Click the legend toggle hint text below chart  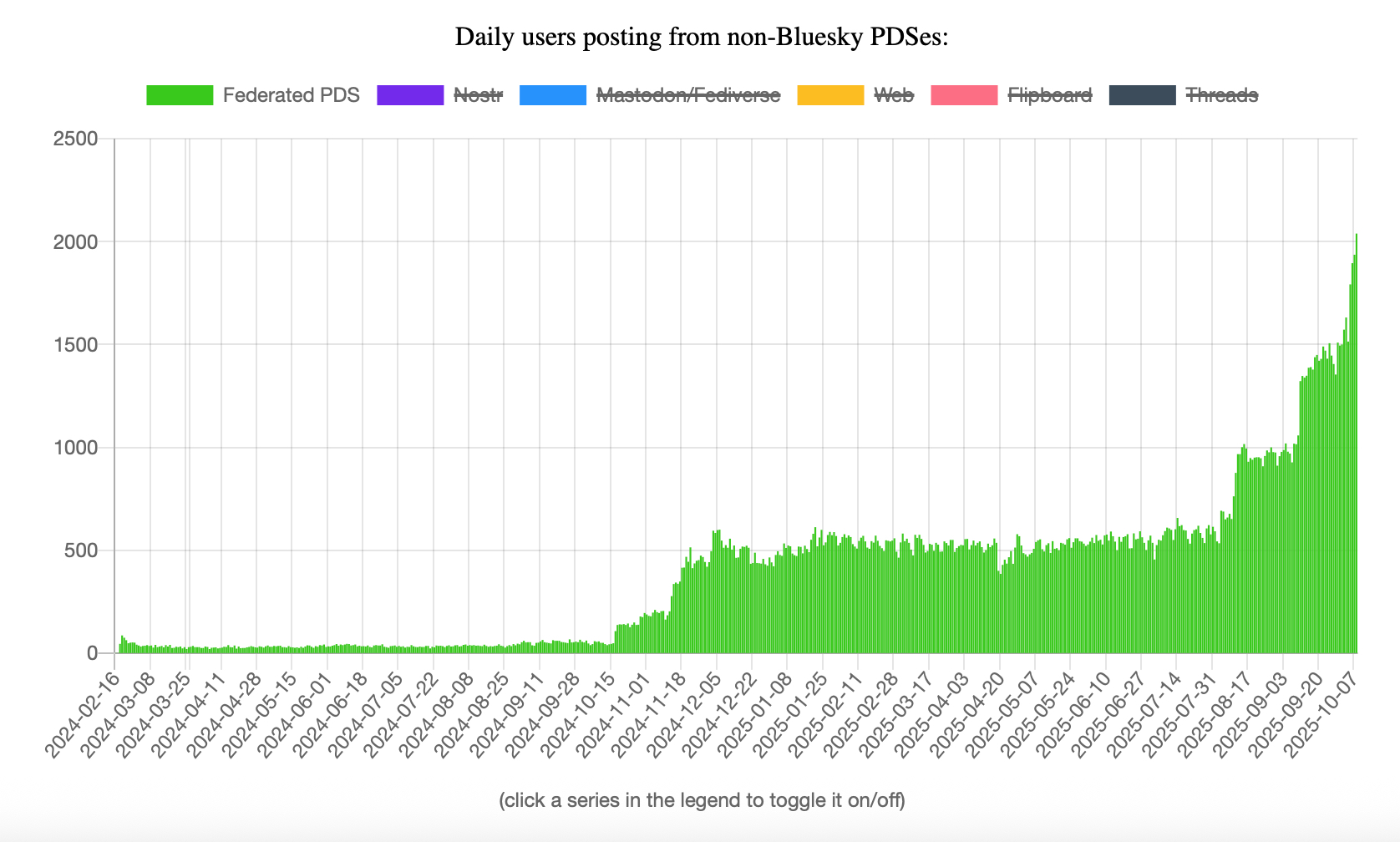[702, 800]
